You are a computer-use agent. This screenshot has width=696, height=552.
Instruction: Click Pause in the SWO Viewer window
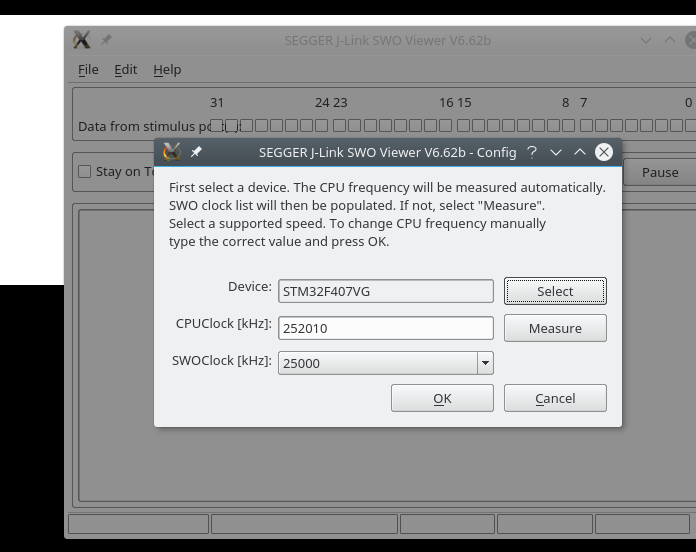660,172
